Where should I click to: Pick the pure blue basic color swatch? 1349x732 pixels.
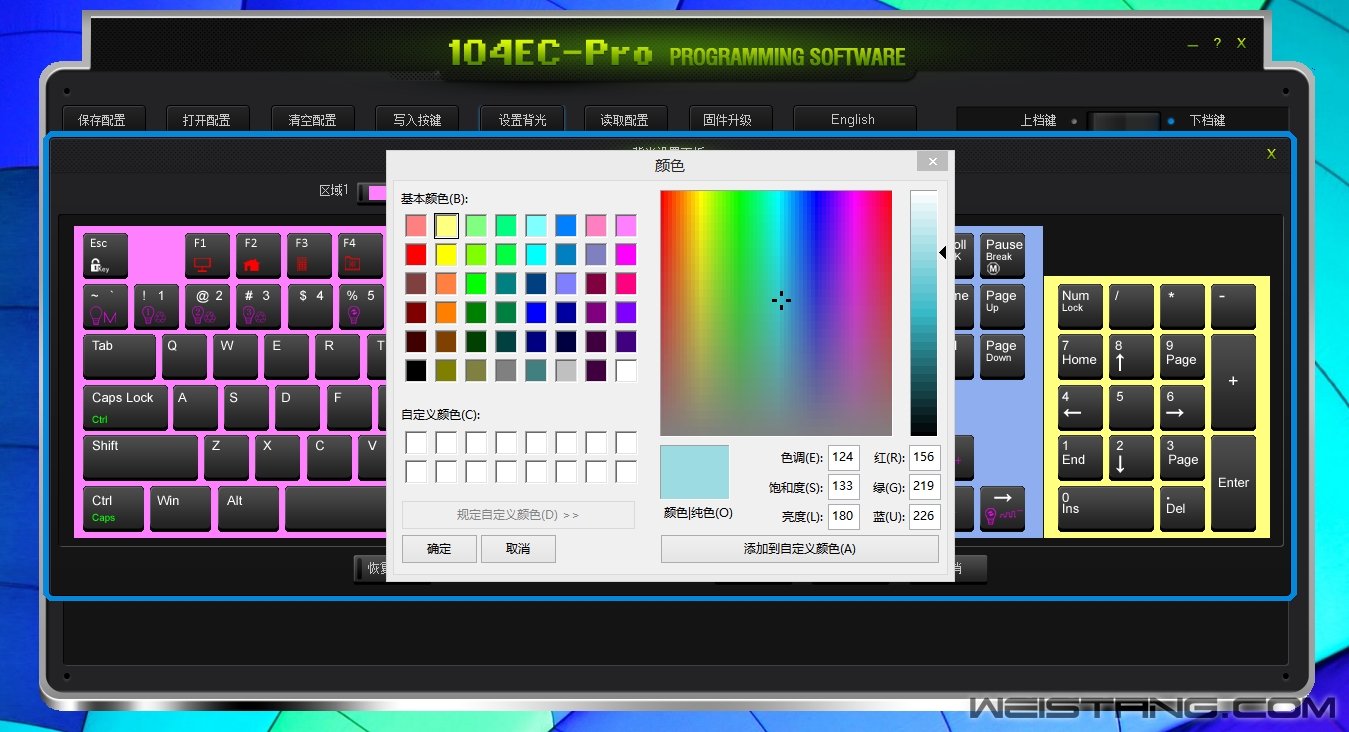coord(536,313)
